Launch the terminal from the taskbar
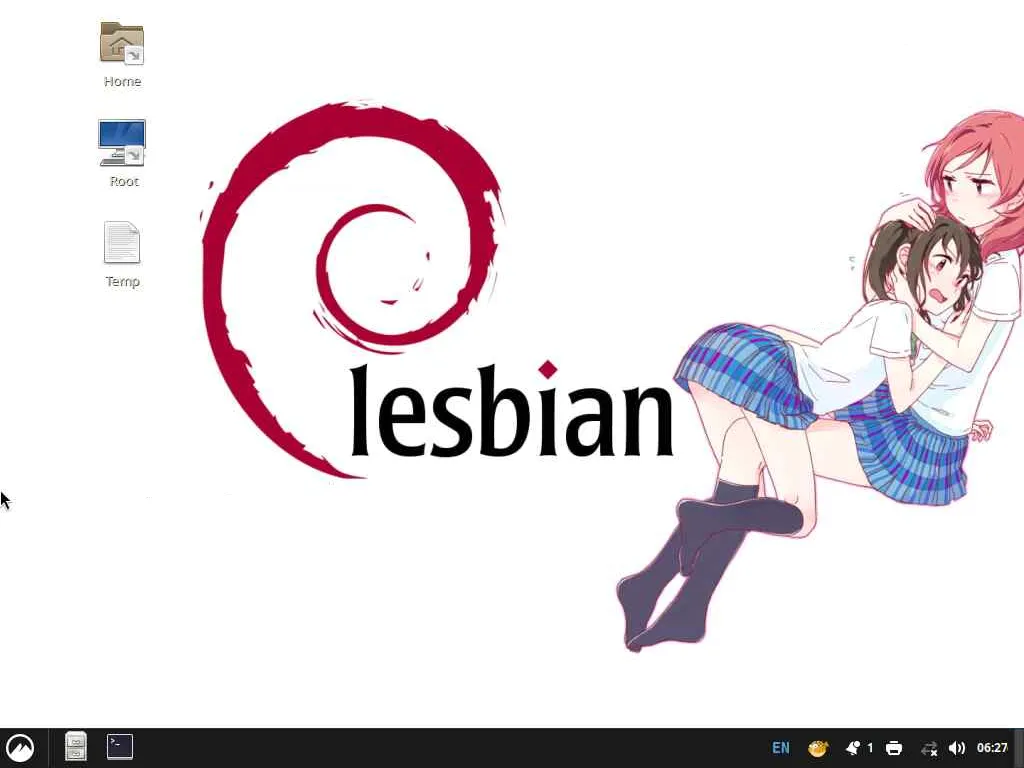This screenshot has width=1024, height=768. coord(120,746)
